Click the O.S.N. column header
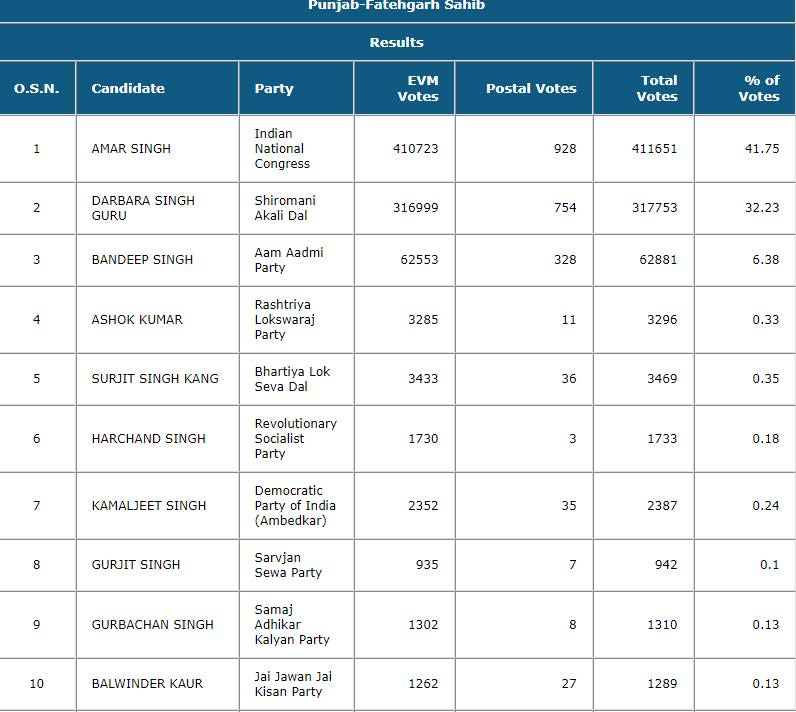 (37, 88)
